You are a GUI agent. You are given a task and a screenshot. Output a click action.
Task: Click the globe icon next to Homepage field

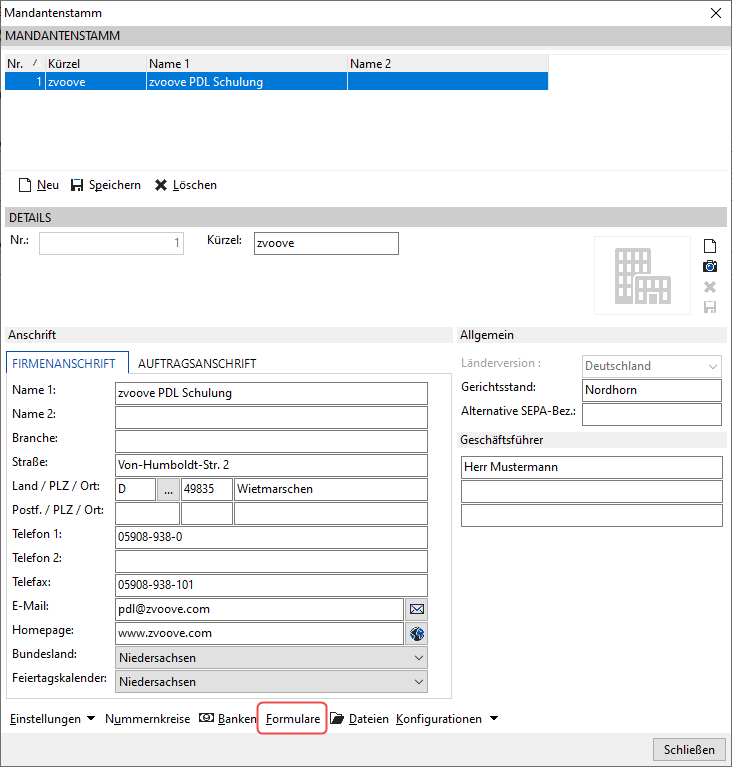click(x=417, y=633)
